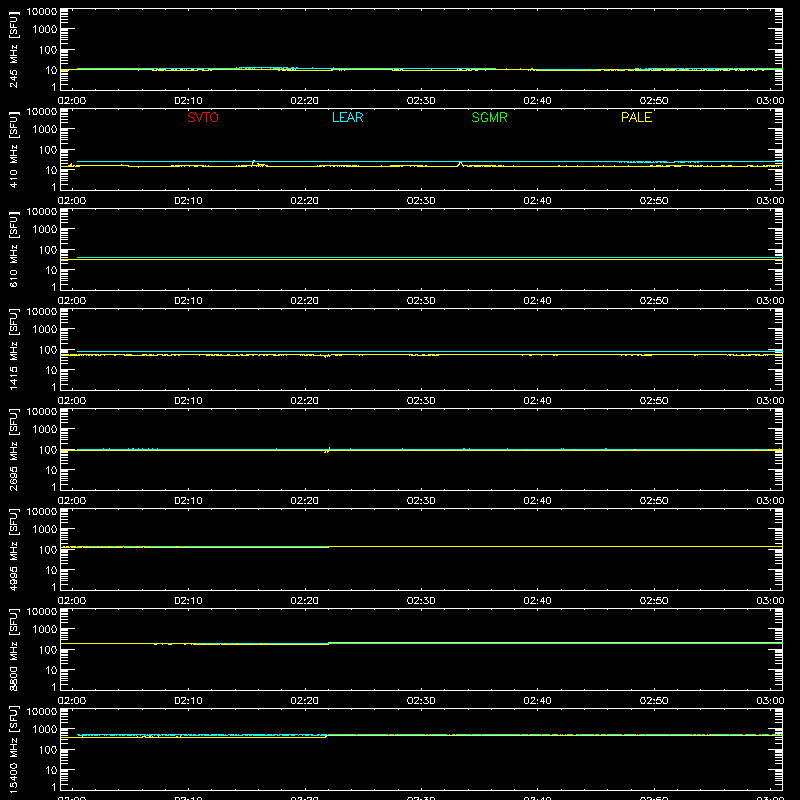Image resolution: width=800 pixels, height=800 pixels.
Task: Select the 2695 MHz [SFU] axis label
Action: 13,449
